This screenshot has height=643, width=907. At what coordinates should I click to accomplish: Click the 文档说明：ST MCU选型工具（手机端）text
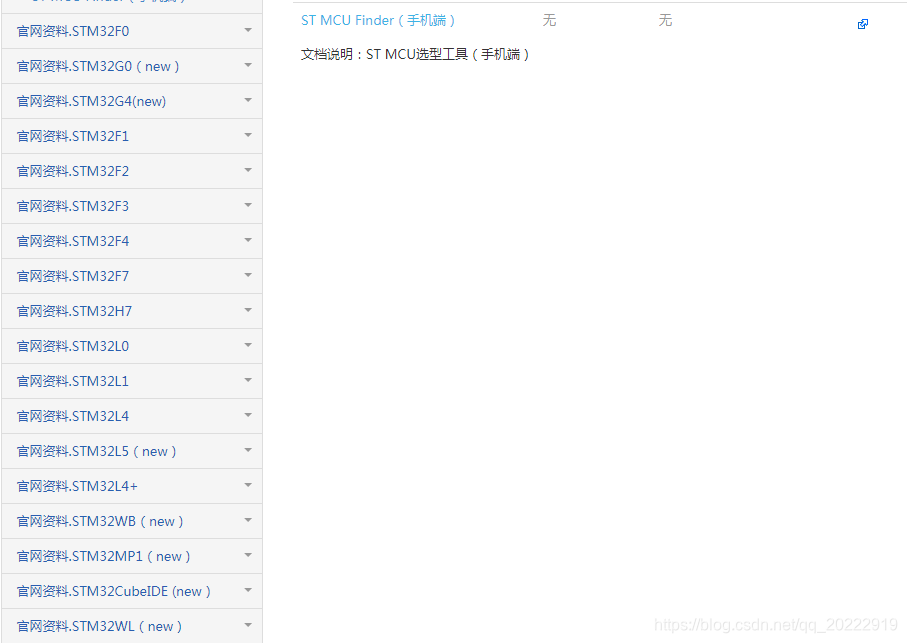(x=415, y=54)
